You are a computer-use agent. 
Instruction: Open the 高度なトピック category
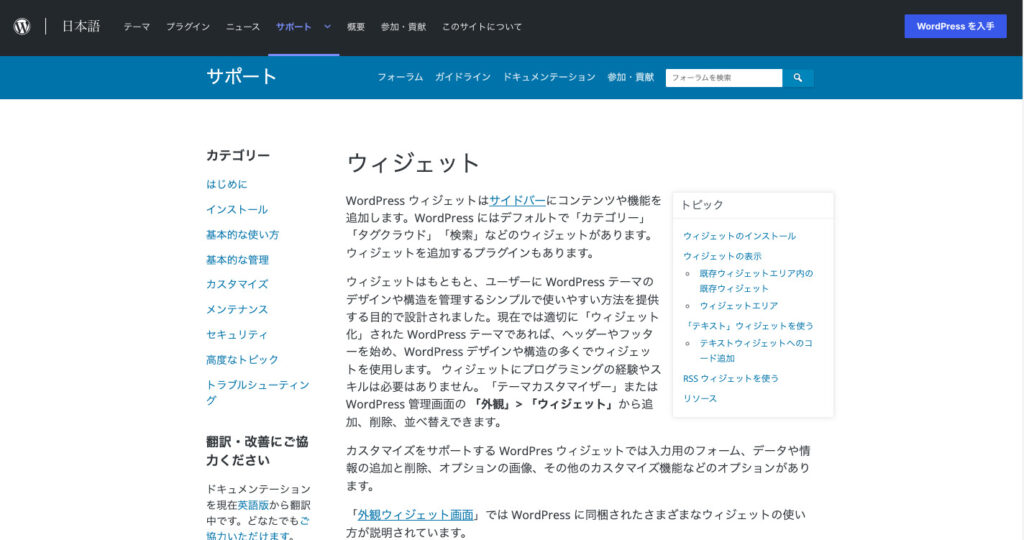(242, 360)
